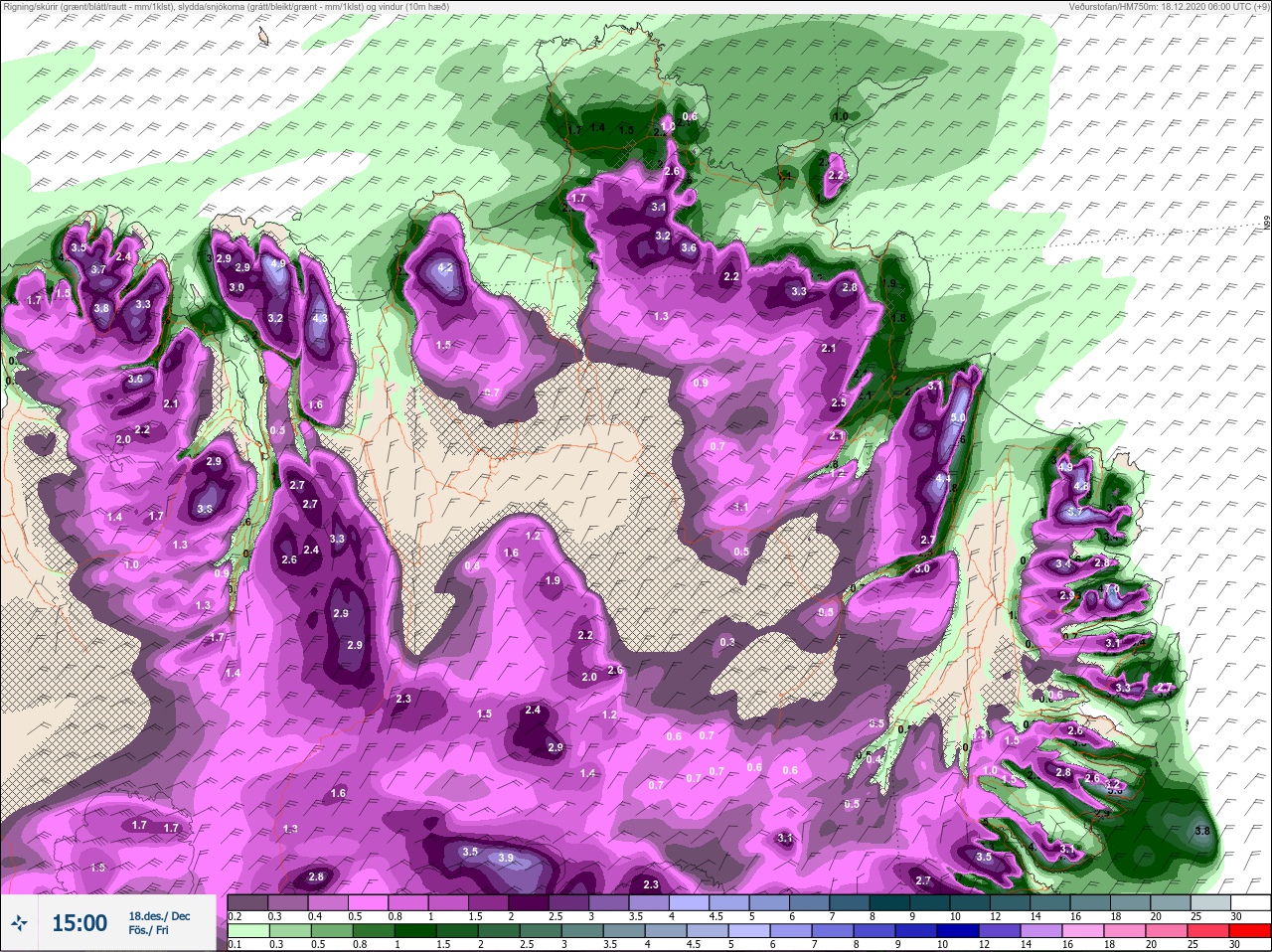
Task: Select the lower legend swatch labeled 16
Action: tap(1083, 931)
